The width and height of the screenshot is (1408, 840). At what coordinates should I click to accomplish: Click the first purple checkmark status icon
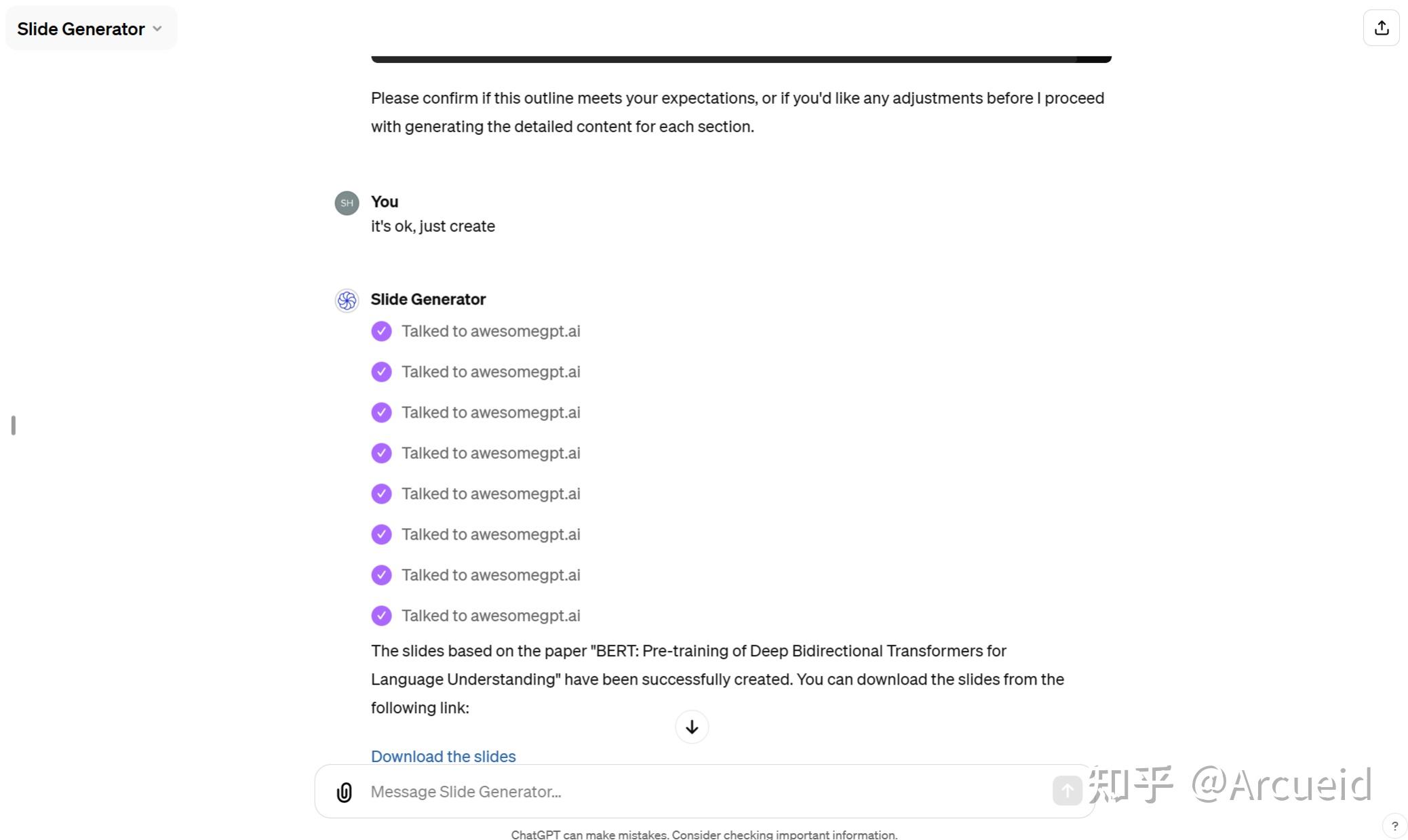coord(381,331)
